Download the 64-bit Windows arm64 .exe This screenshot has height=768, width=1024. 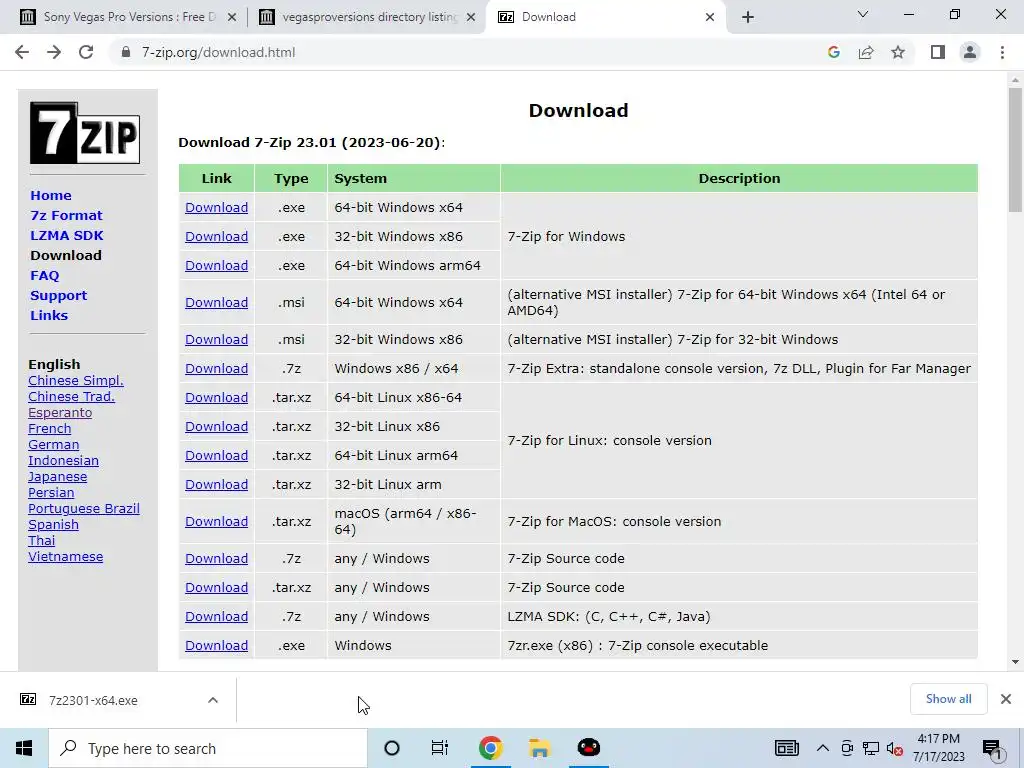pyautogui.click(x=216, y=266)
